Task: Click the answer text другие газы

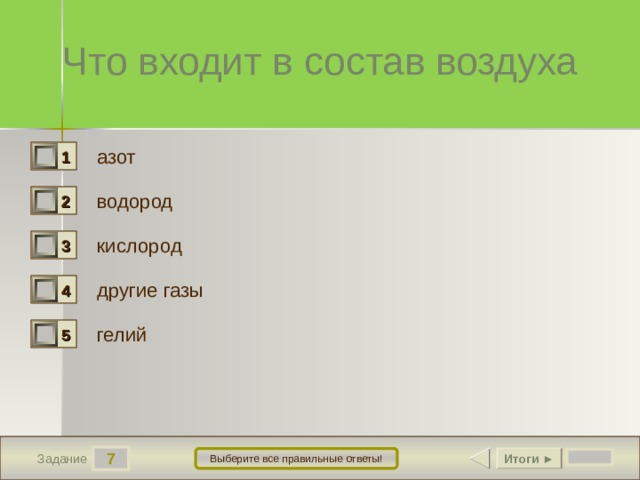Action: click(x=150, y=291)
